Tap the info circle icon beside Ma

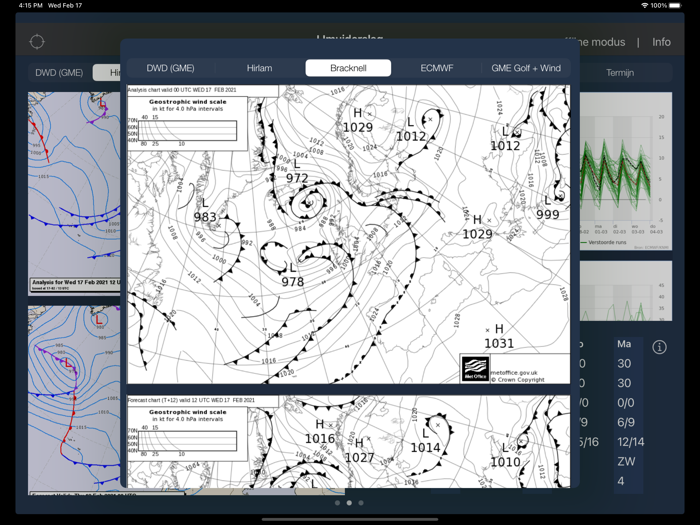[659, 347]
